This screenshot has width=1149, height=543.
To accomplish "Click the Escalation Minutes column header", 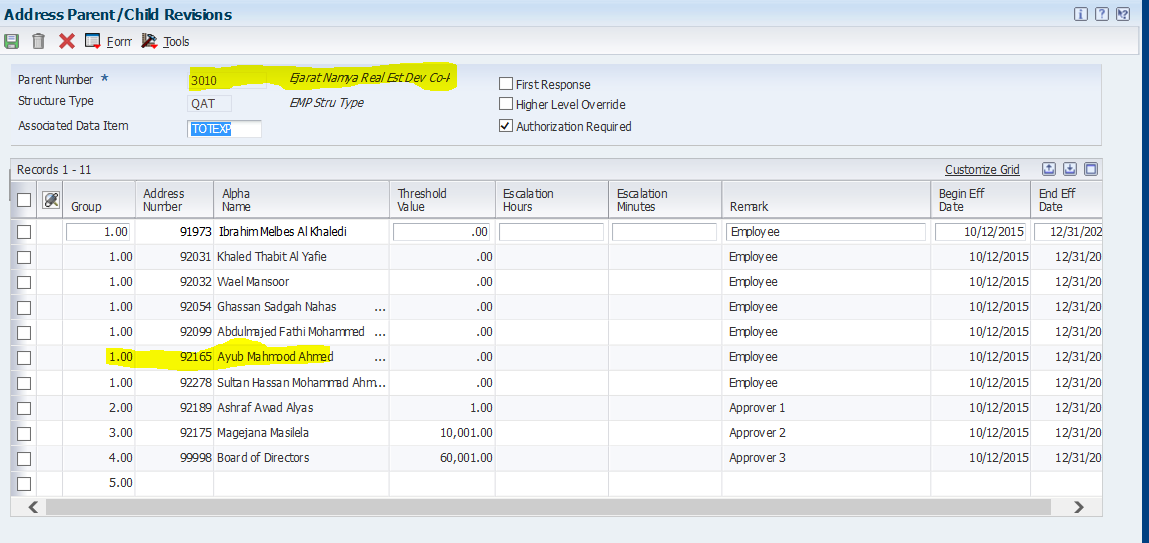I will [x=665, y=200].
